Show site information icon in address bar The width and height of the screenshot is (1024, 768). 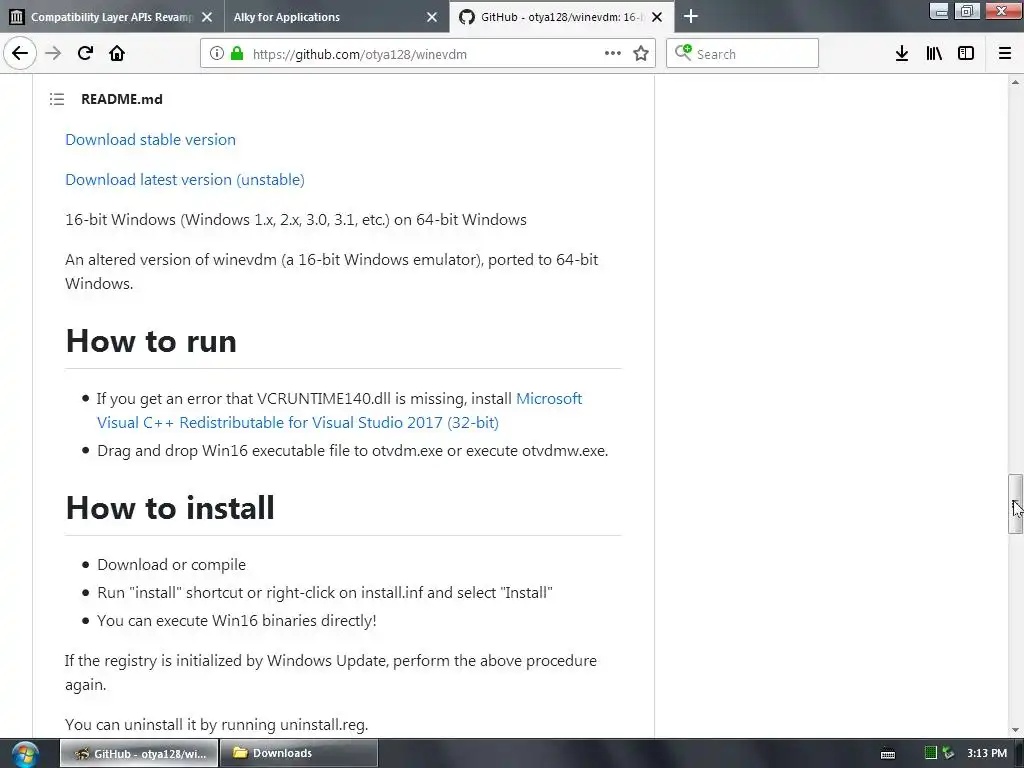217,54
